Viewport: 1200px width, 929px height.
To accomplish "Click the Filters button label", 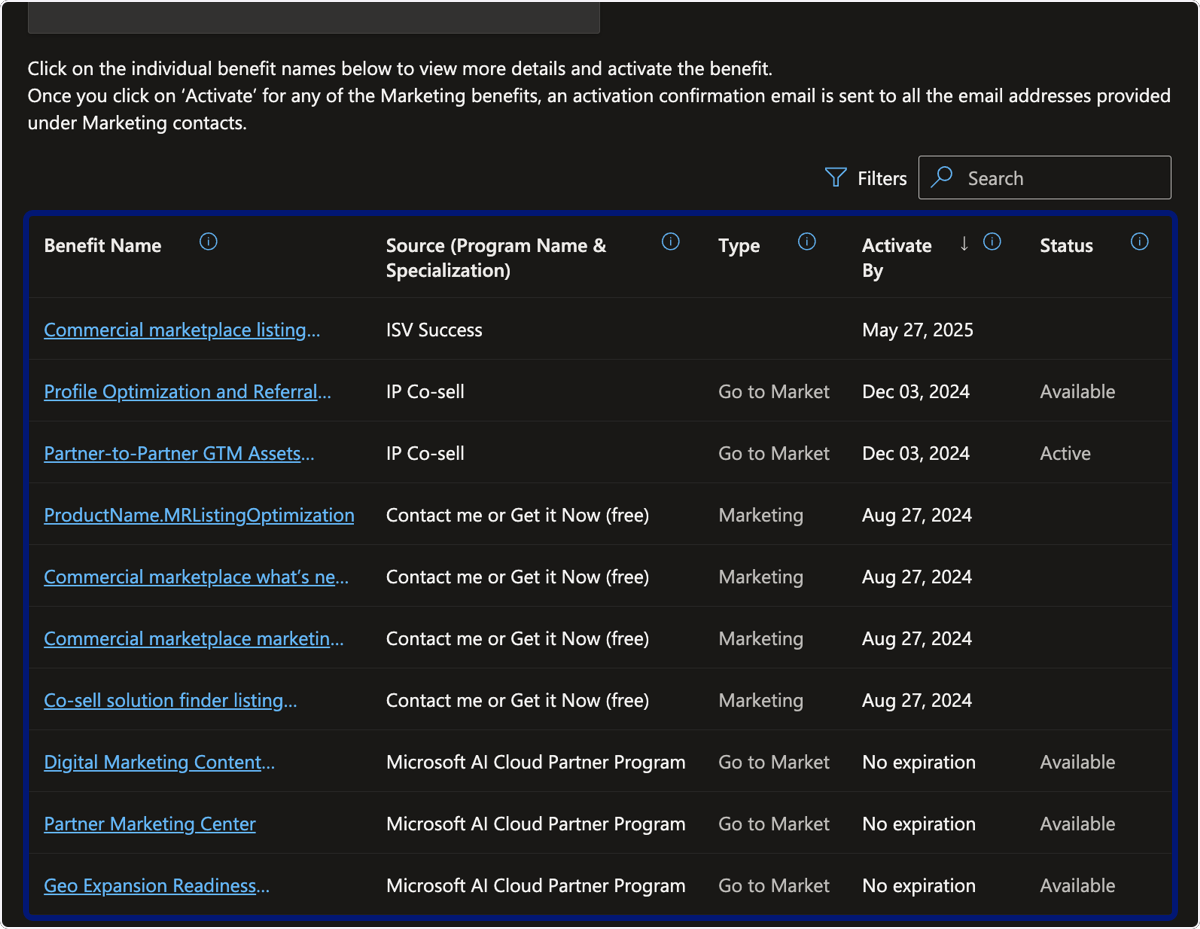I will click(882, 179).
